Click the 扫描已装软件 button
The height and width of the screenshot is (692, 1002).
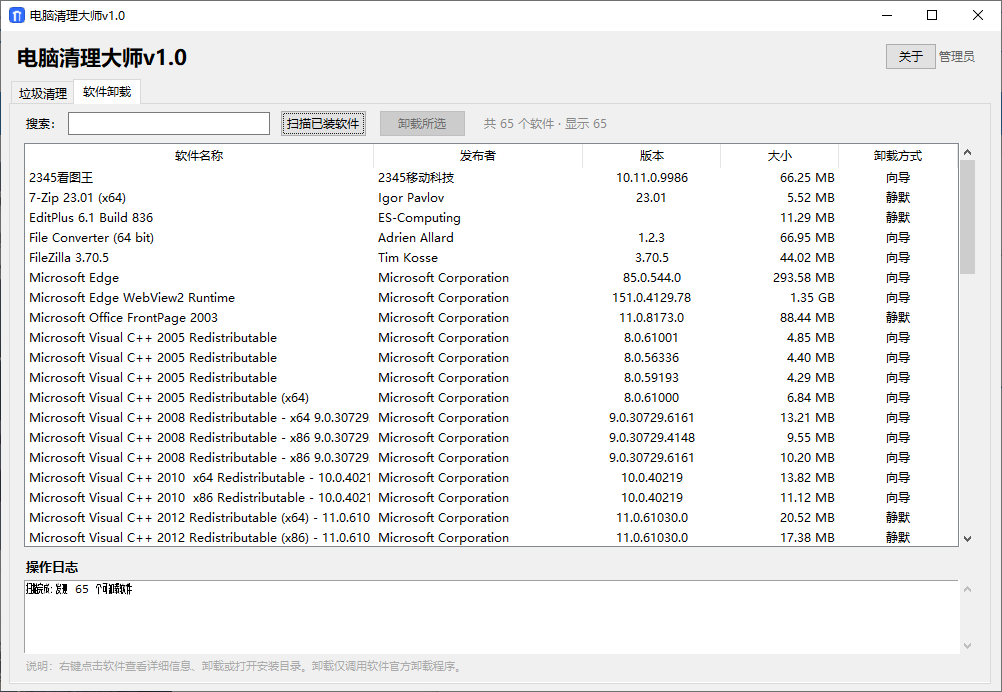tap(323, 123)
